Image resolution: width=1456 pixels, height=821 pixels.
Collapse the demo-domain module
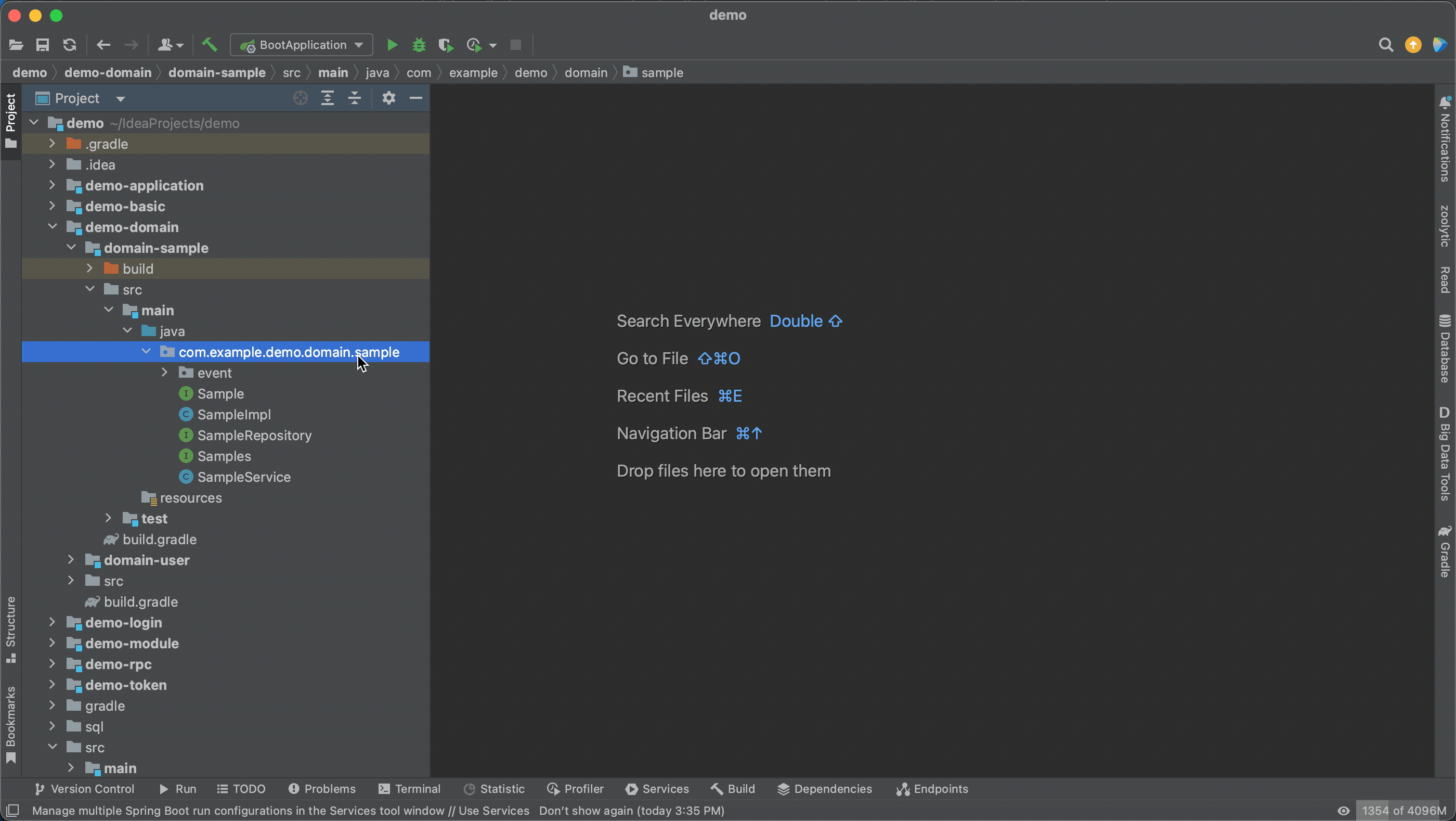[52, 227]
